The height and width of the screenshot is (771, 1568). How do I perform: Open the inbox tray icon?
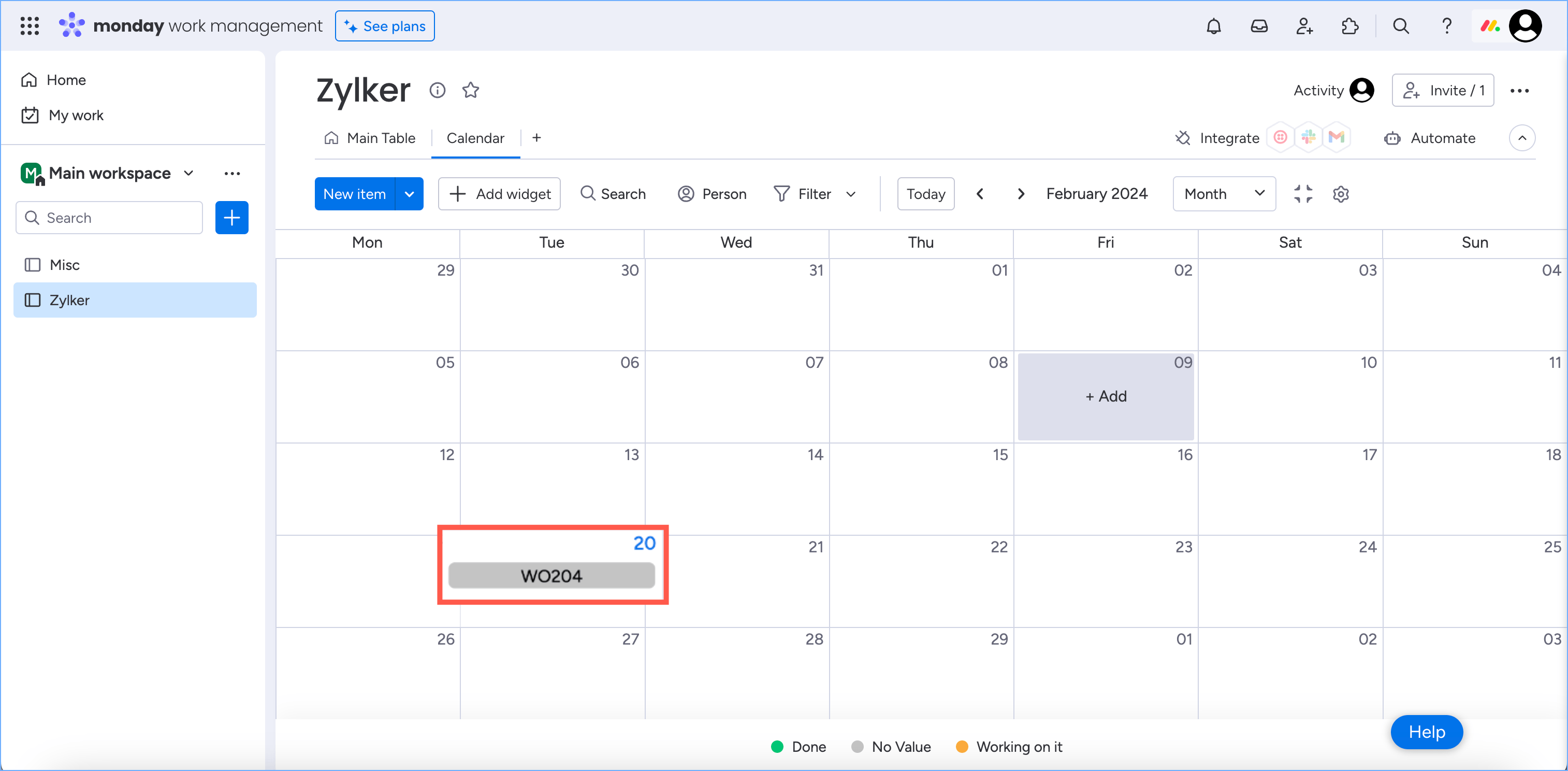pyautogui.click(x=1259, y=26)
